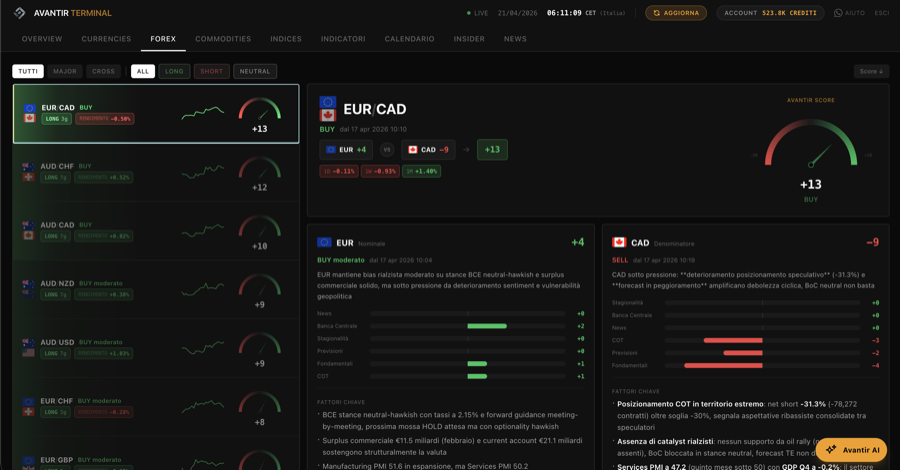Screen dimensions: 900x470
Task: Click the EUR/CAD sparkline chart in the list
Action: click(203, 112)
